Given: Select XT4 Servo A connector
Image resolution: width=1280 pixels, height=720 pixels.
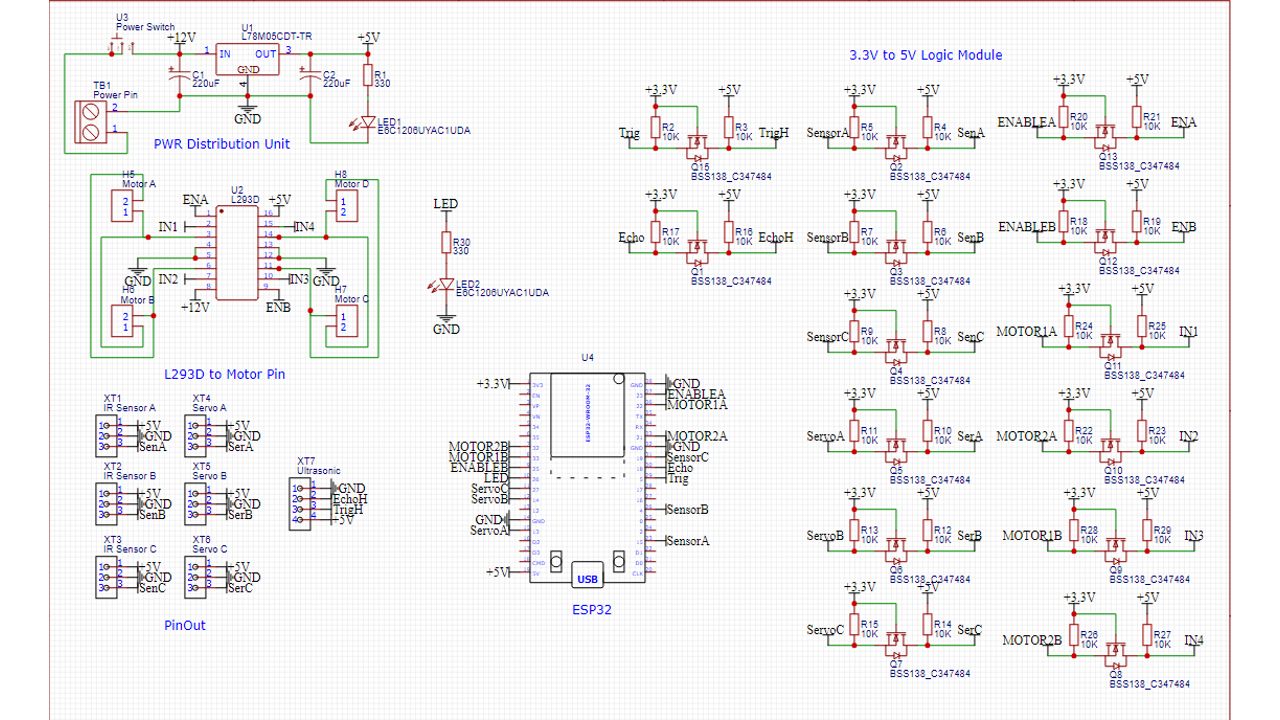Looking at the screenshot, I should (197, 436).
